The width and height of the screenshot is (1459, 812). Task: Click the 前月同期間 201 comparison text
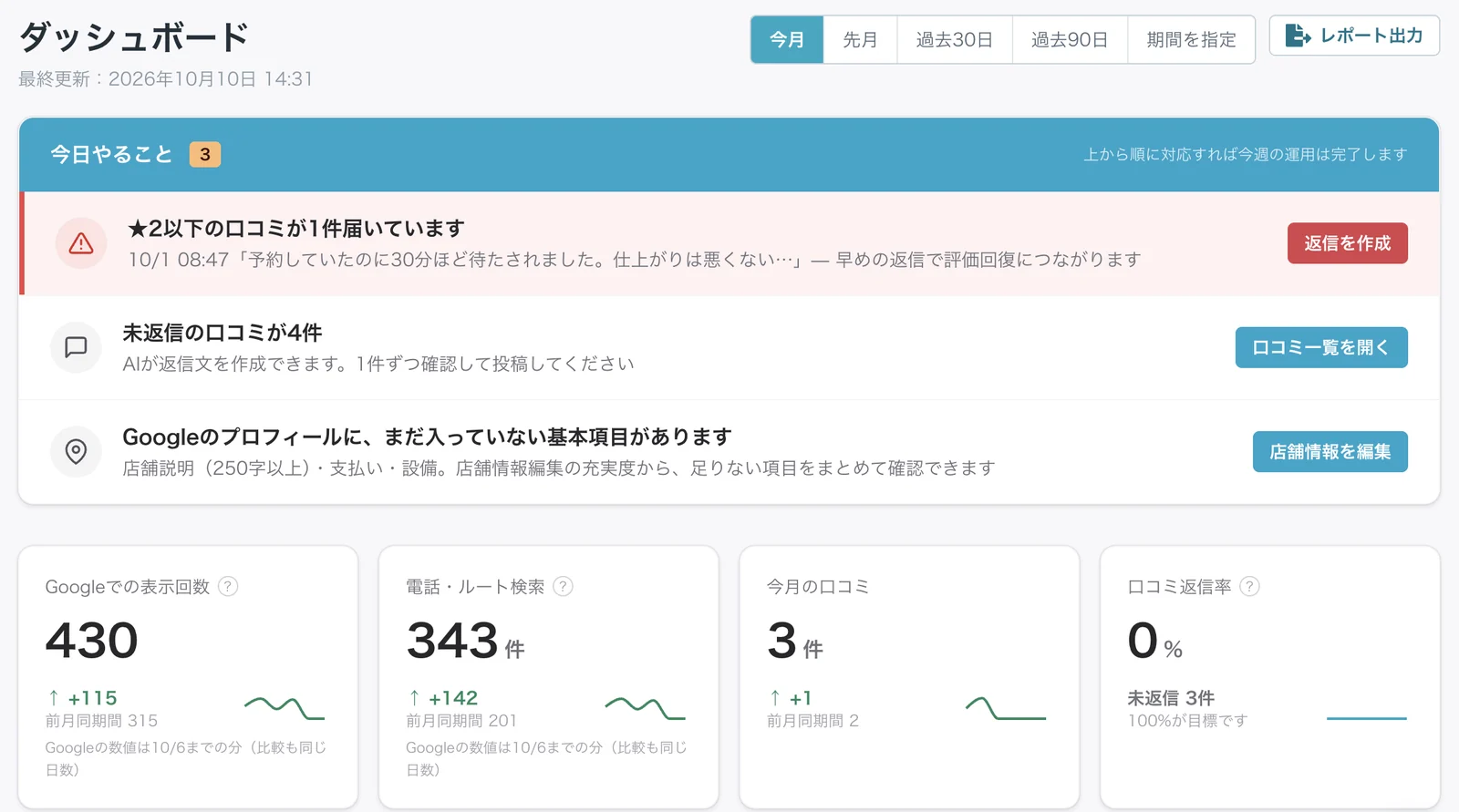click(x=461, y=721)
